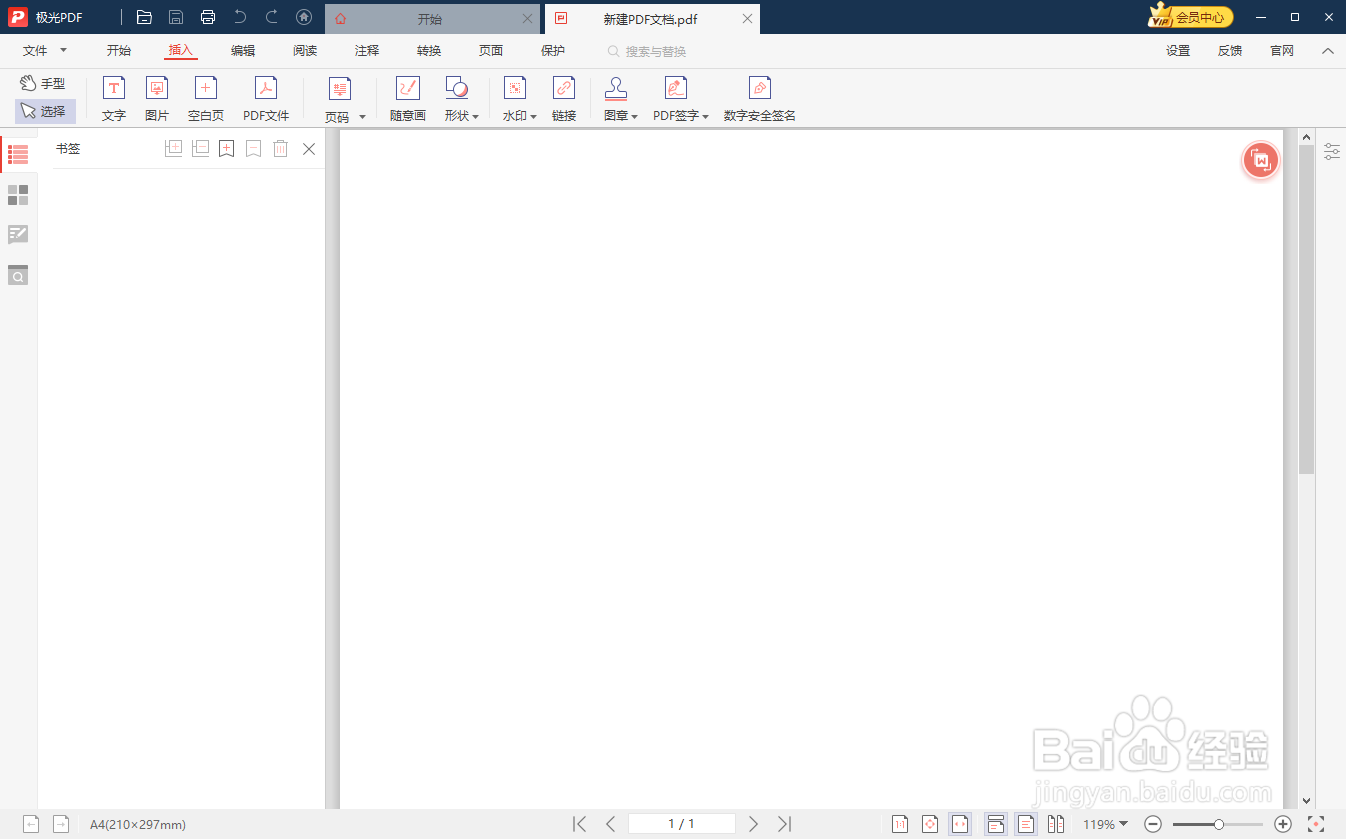Click the print icon in the title bar
This screenshot has height=839, width=1346.
208,17
